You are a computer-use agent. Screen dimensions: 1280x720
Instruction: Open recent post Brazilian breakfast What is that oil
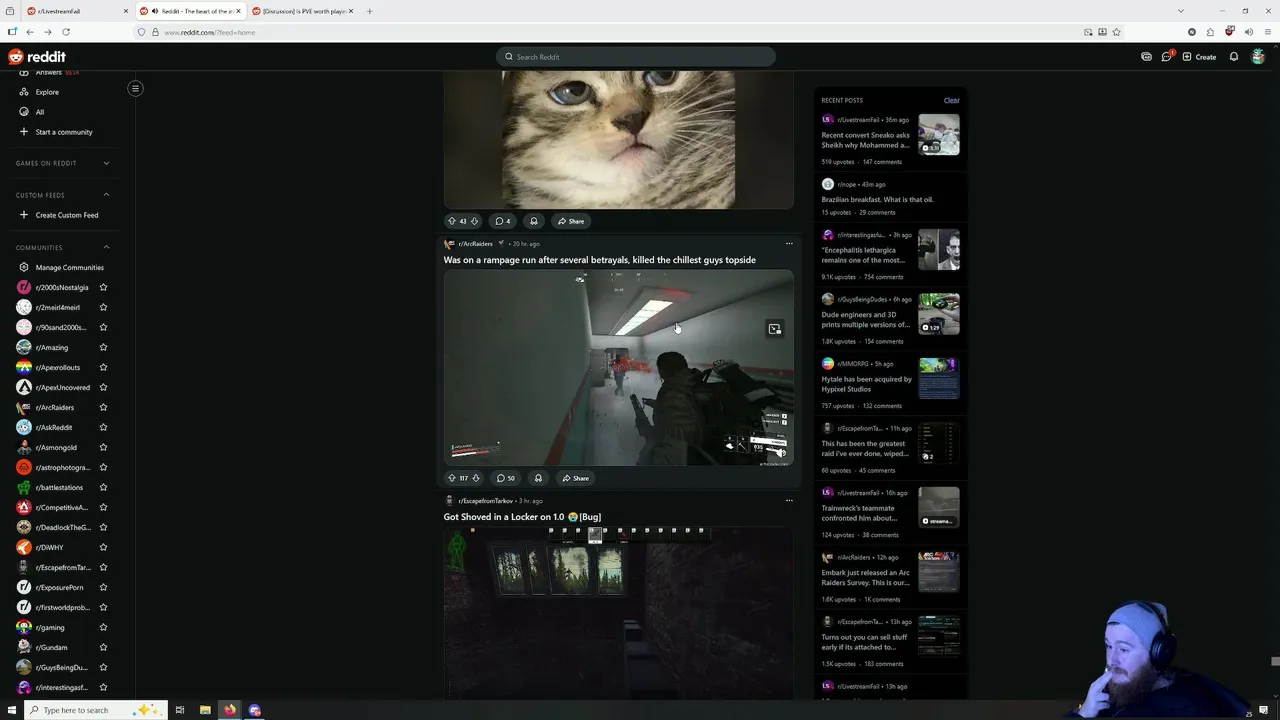877,199
